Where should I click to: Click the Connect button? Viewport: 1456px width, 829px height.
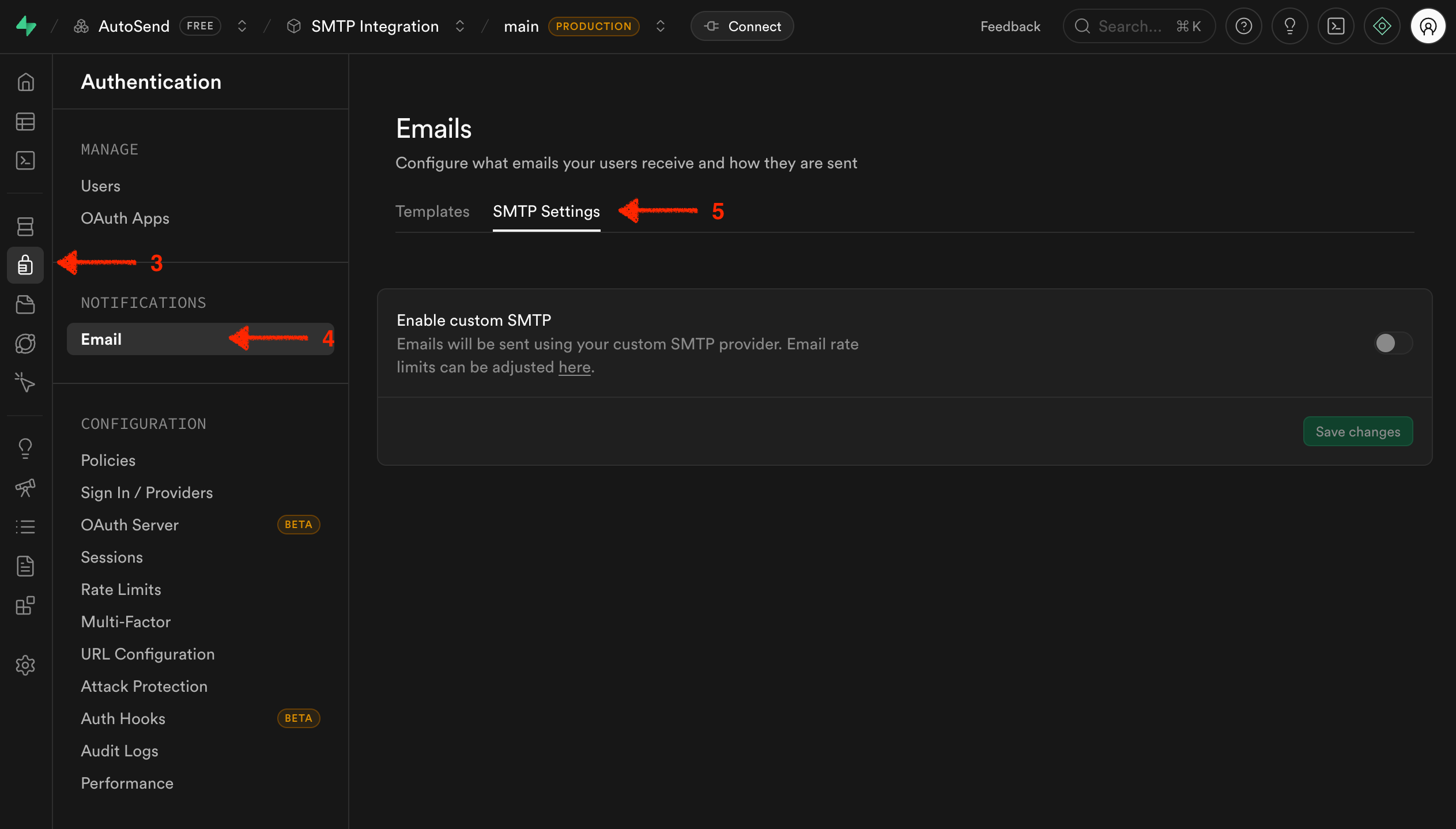[742, 27]
